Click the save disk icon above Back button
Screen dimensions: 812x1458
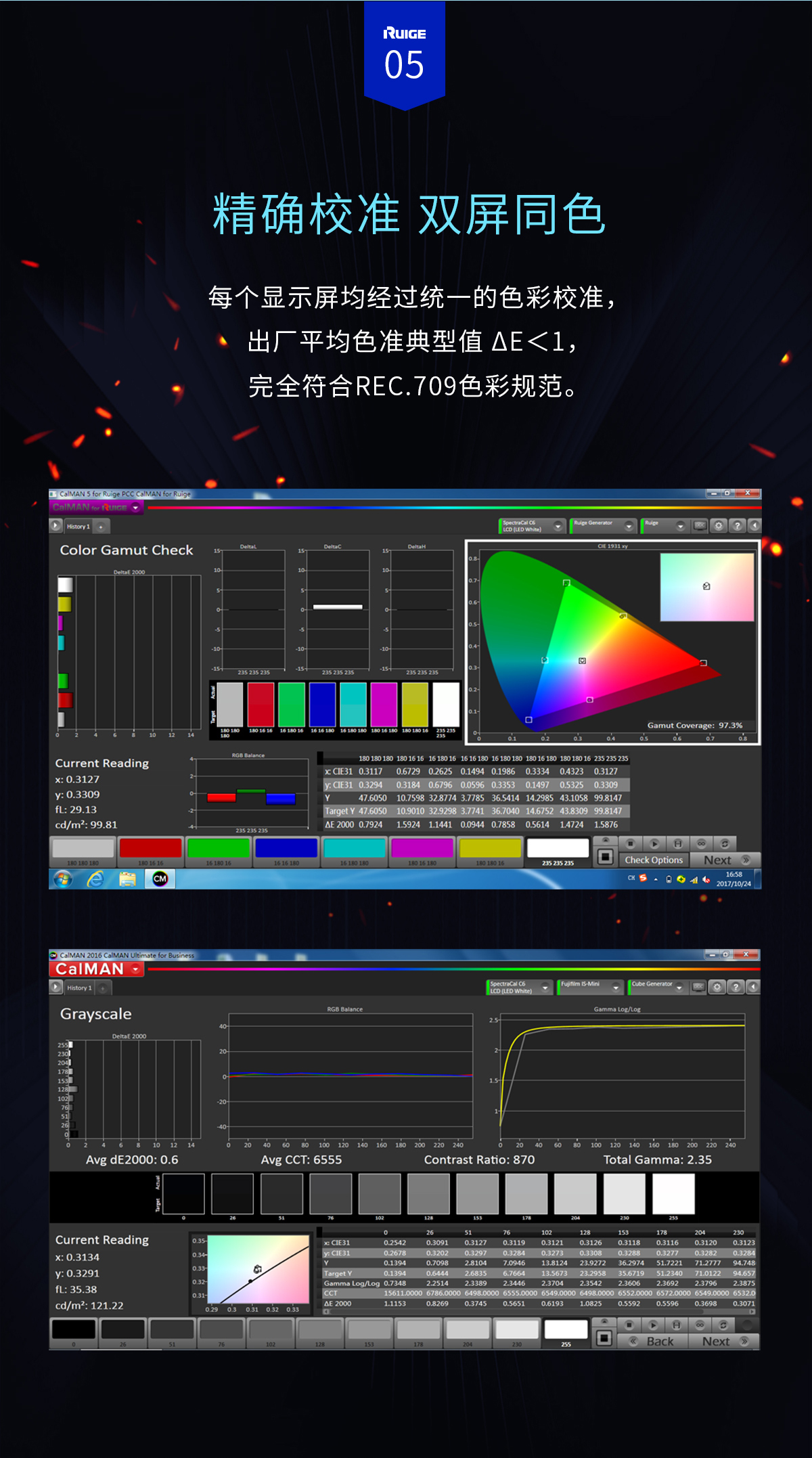pyautogui.click(x=676, y=1325)
